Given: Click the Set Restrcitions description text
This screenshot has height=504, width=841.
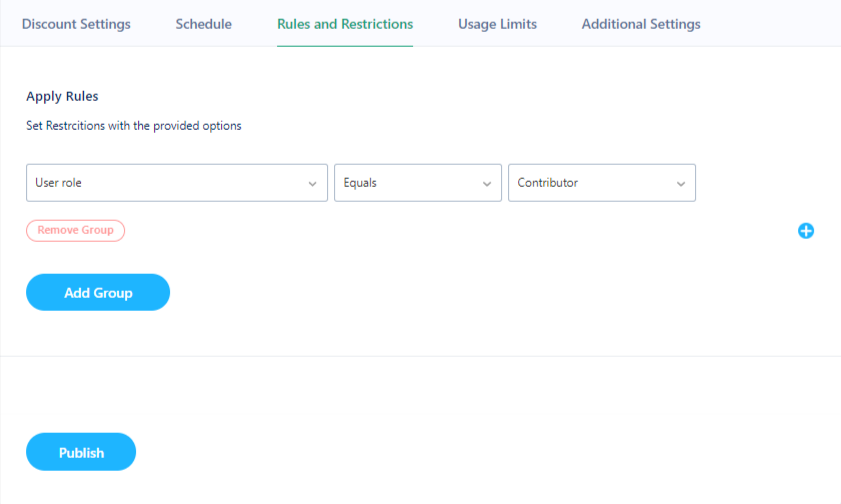Looking at the screenshot, I should [134, 126].
